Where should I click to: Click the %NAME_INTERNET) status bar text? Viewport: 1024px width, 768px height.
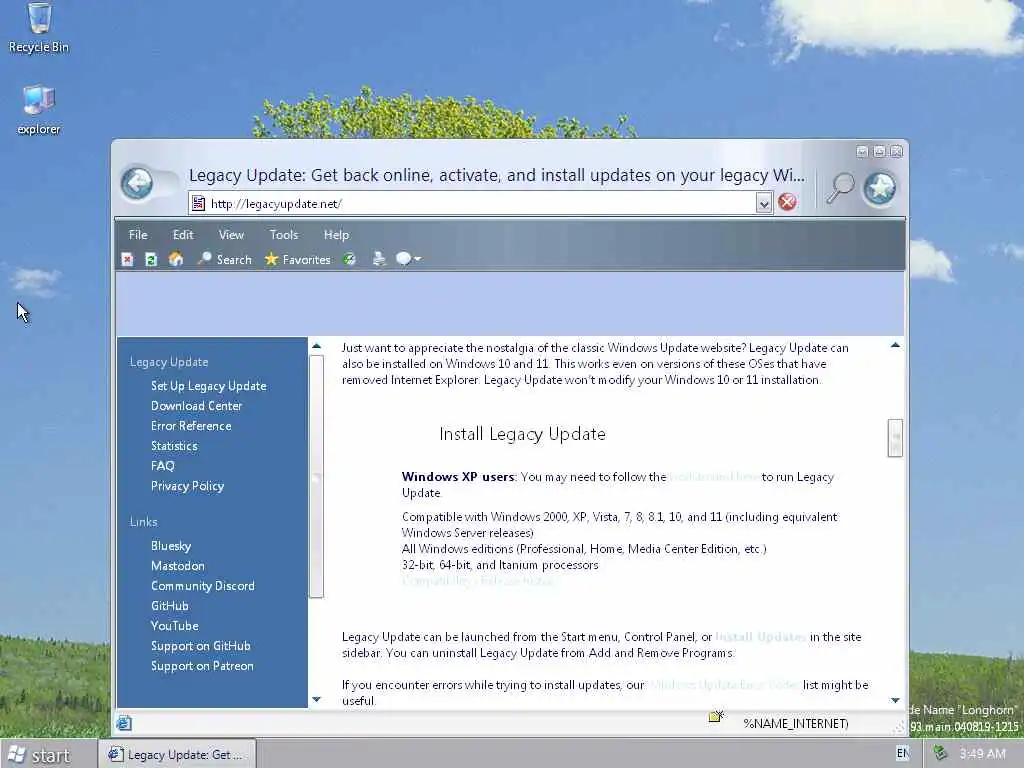[x=795, y=724]
